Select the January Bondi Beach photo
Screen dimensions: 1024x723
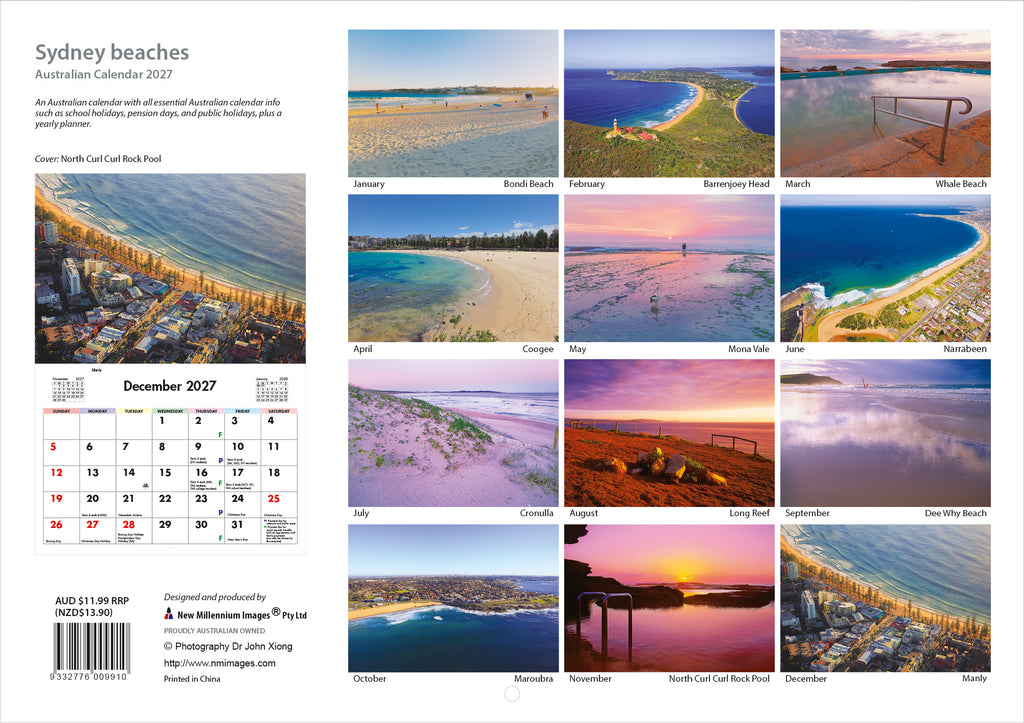[453, 103]
